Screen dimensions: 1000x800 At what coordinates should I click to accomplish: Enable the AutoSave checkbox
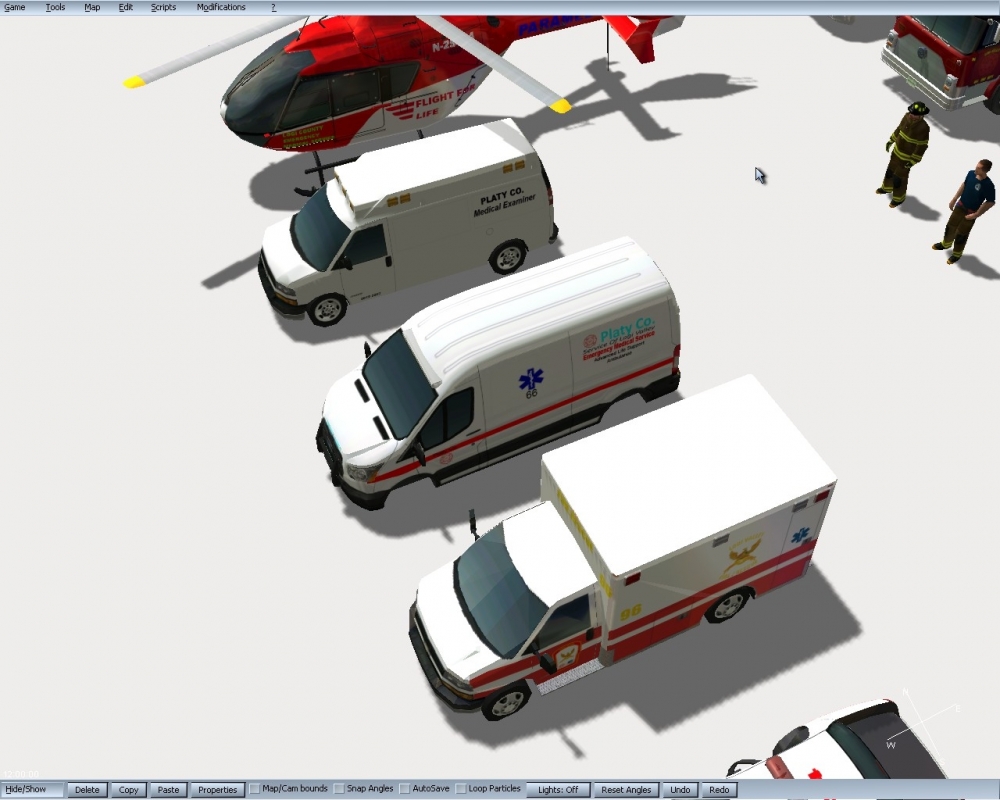click(404, 789)
